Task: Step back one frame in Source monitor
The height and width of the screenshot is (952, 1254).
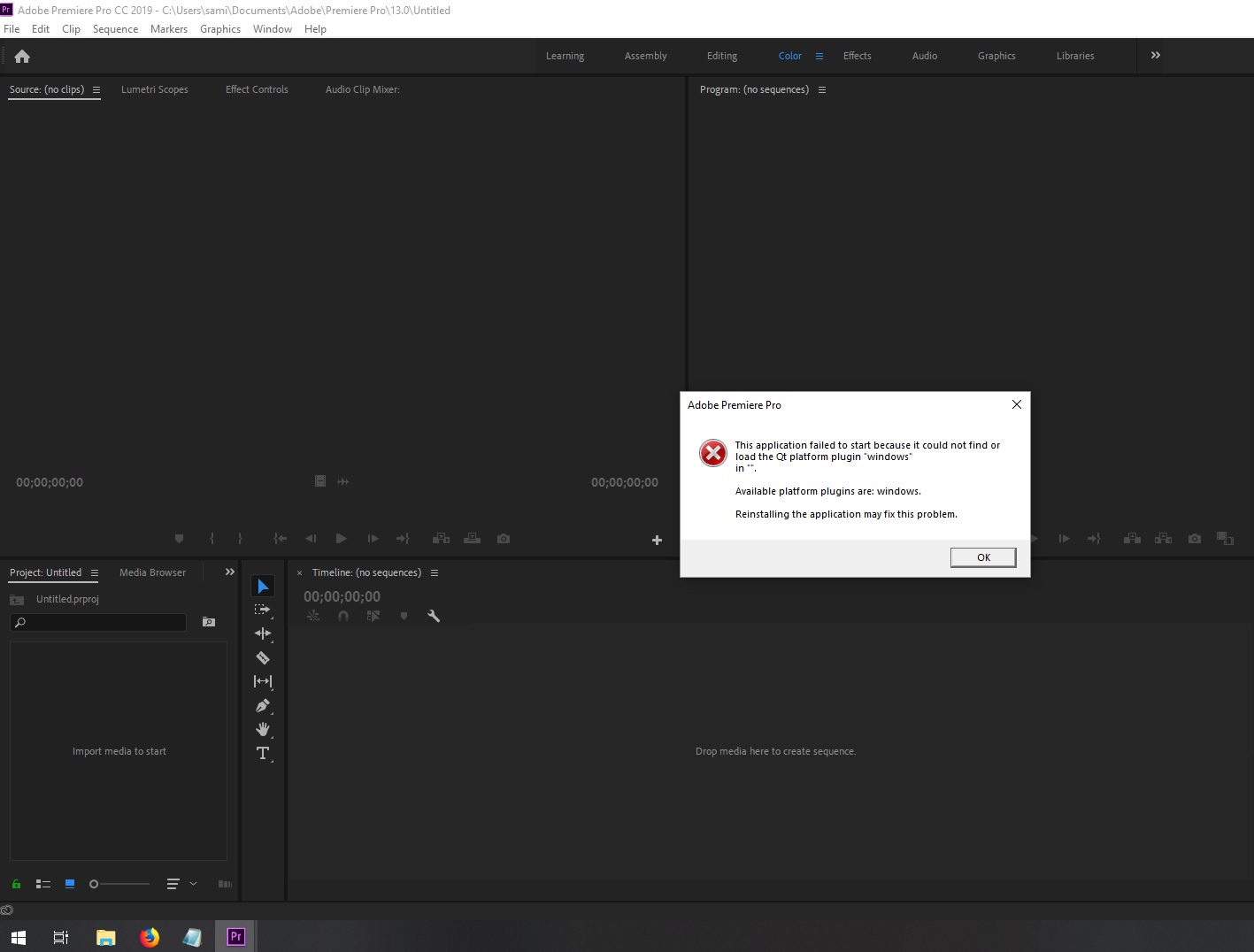Action: pos(311,538)
